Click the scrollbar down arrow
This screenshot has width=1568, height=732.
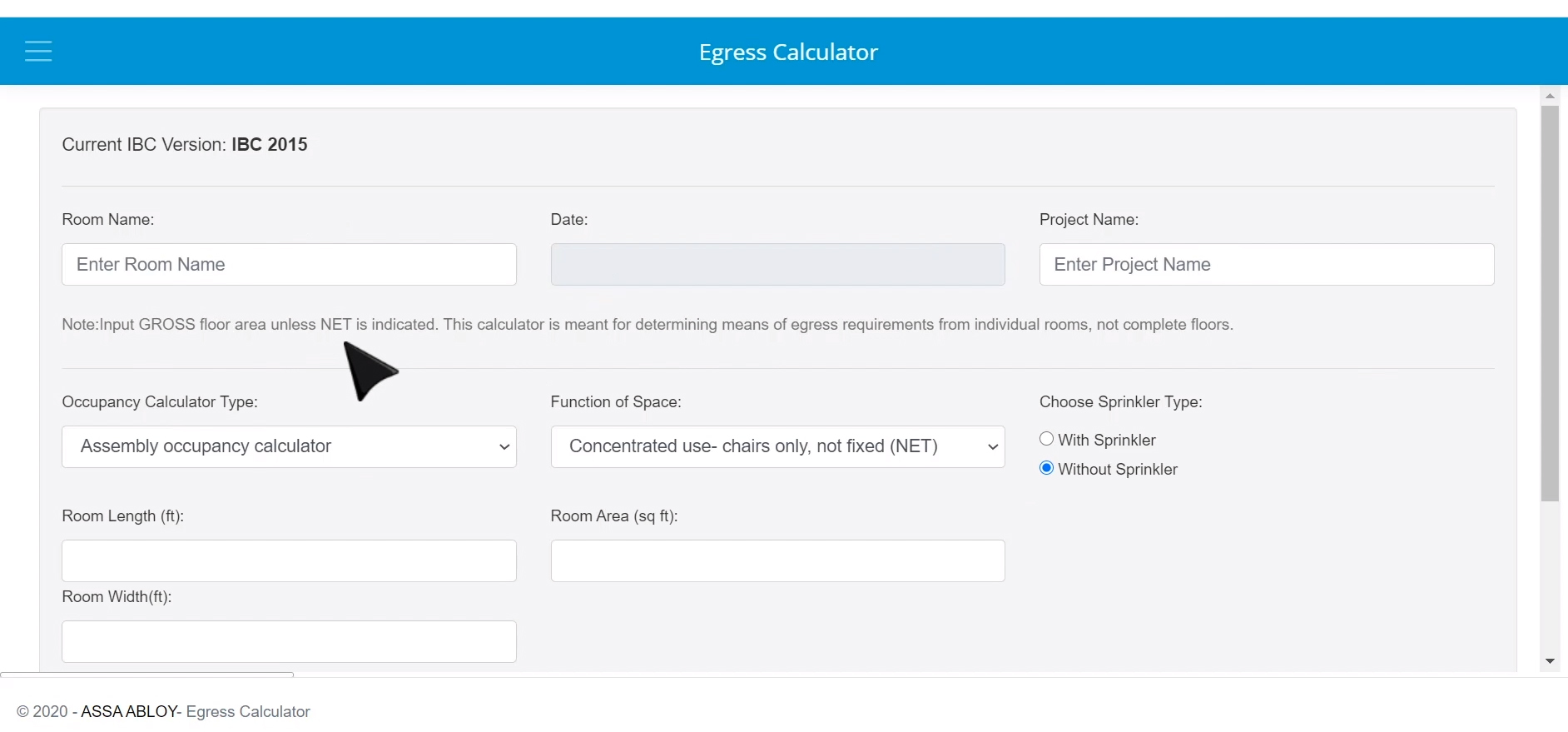1550,661
